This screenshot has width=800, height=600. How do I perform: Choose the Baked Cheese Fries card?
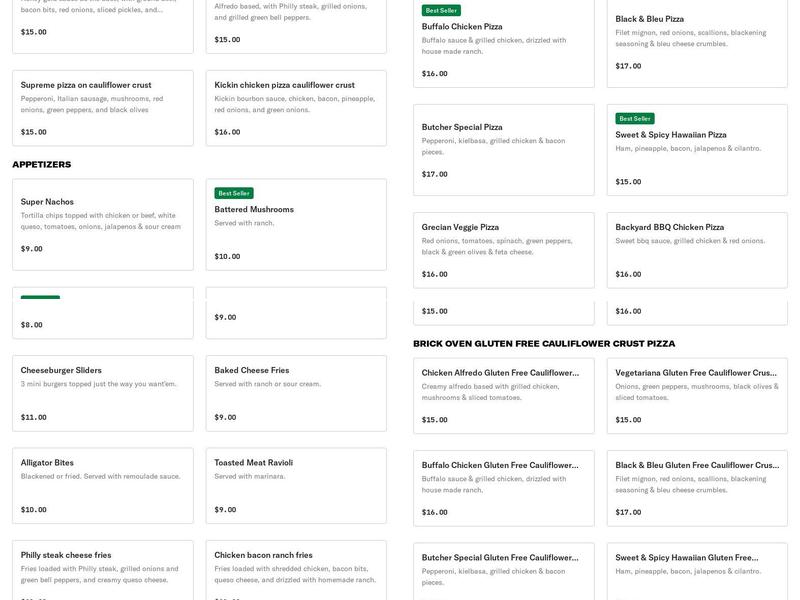296,393
